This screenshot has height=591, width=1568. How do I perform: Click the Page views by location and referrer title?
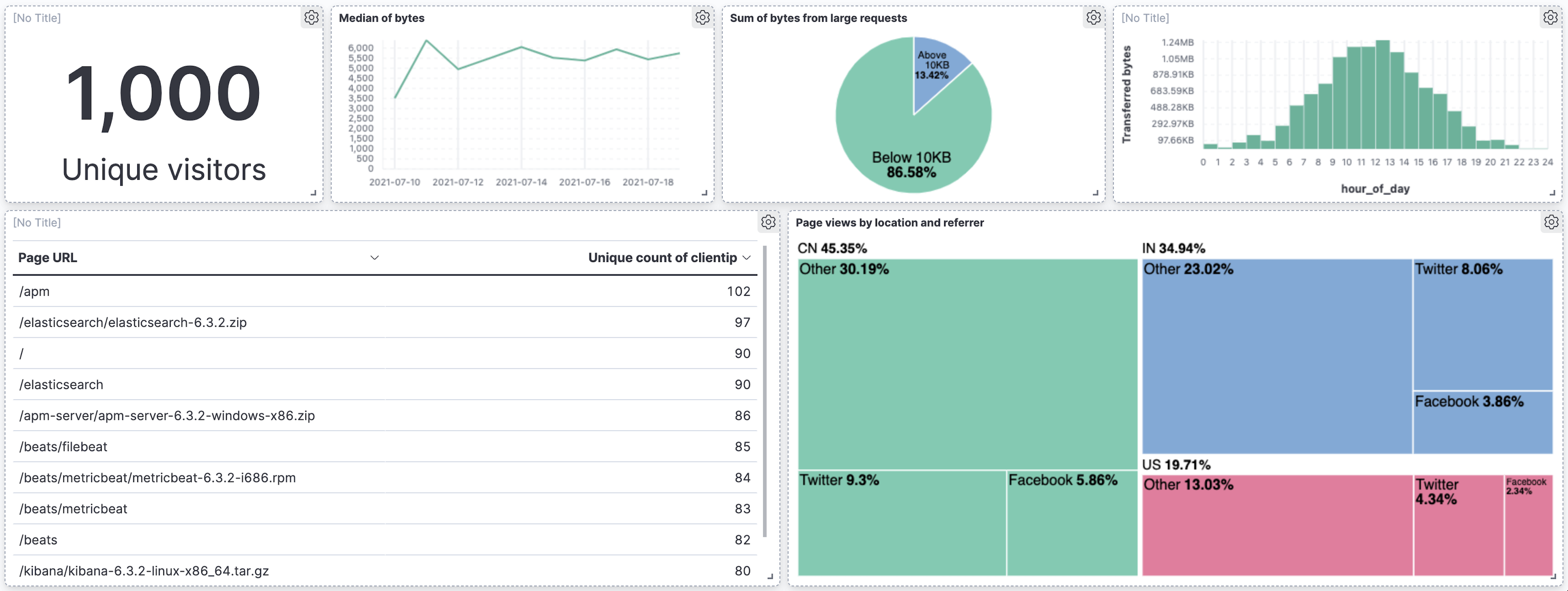click(x=891, y=223)
